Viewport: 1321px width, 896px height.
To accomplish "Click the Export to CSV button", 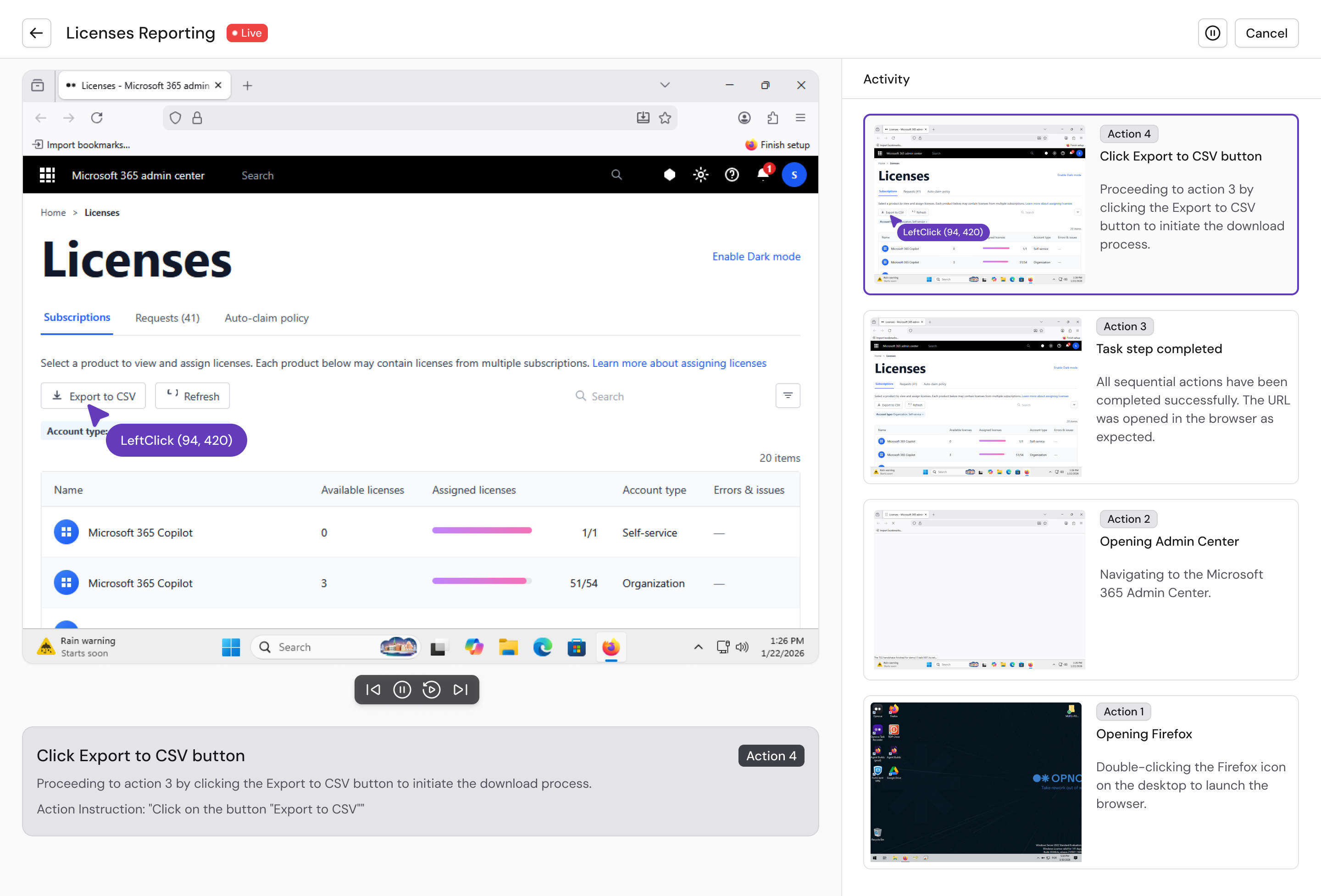I will [93, 395].
